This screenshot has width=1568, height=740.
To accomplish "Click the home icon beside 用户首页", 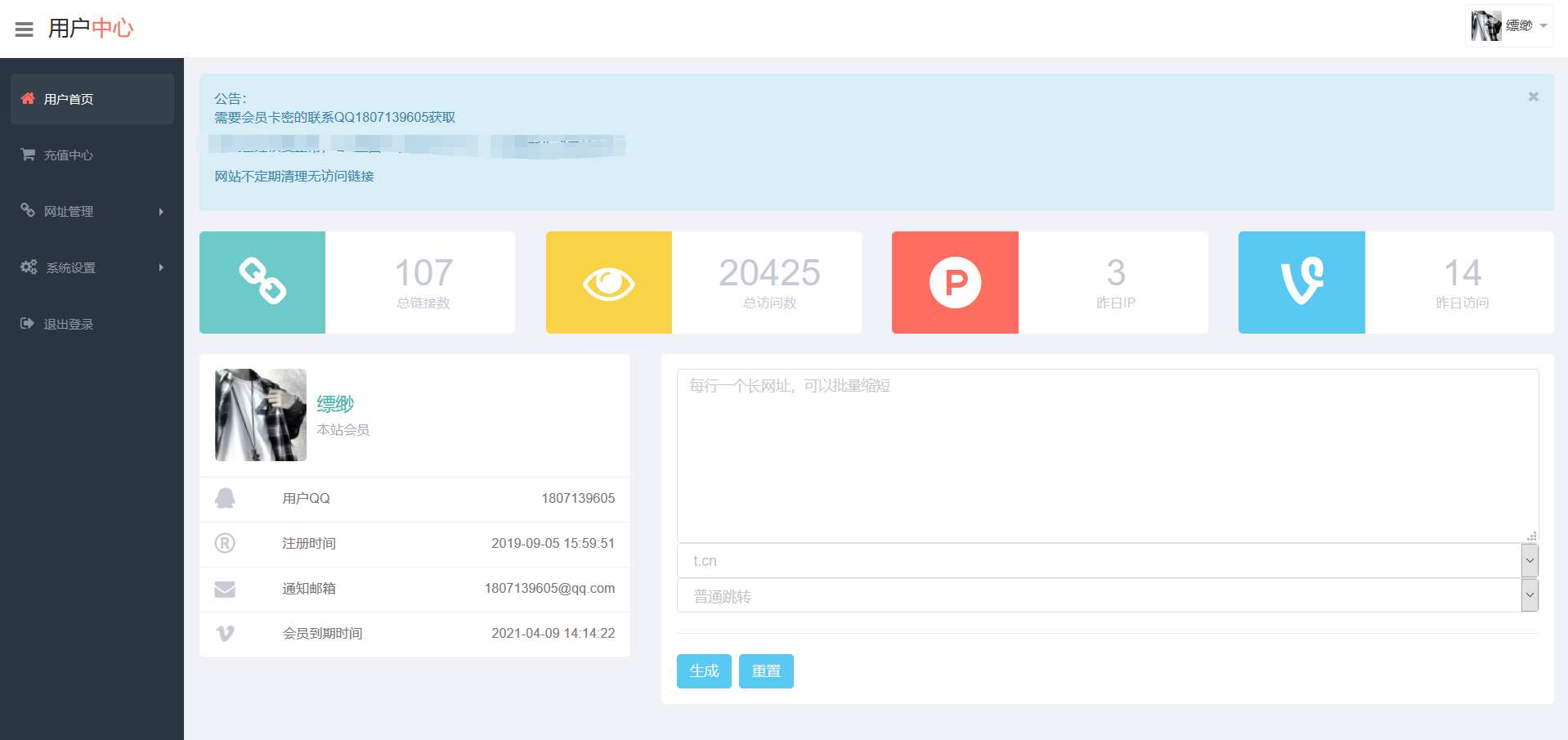I will [28, 98].
